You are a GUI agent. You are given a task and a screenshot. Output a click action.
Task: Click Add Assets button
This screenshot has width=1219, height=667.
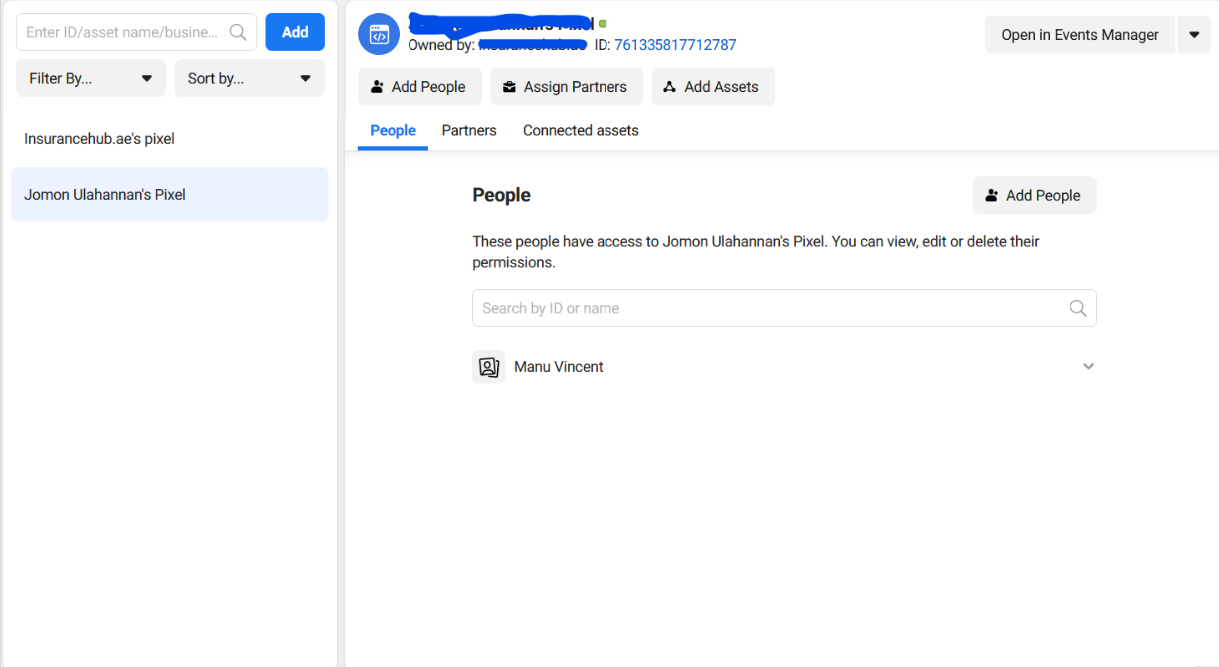pos(713,87)
